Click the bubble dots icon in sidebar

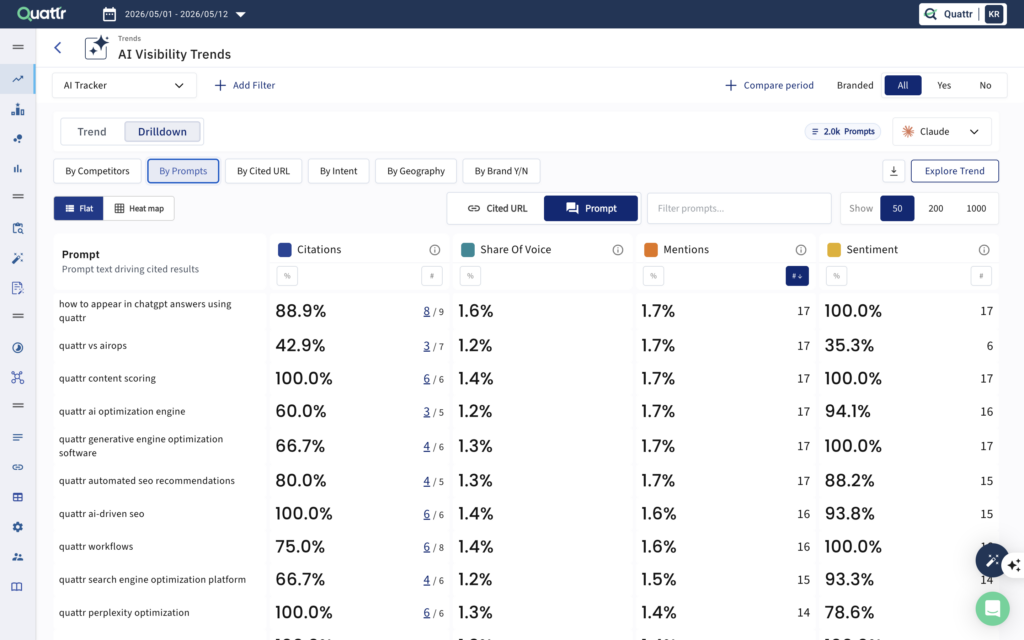click(18, 138)
